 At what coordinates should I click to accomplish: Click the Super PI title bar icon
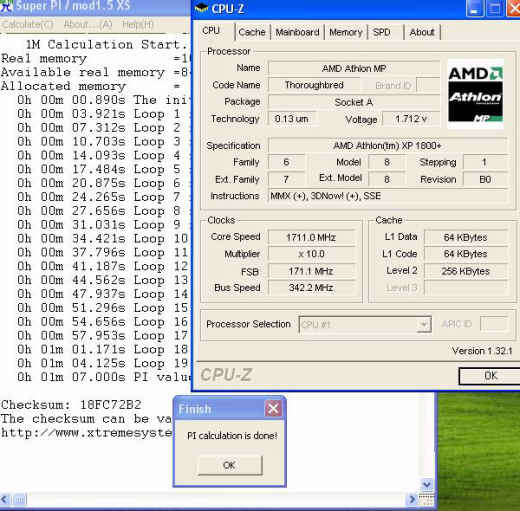tap(7, 7)
